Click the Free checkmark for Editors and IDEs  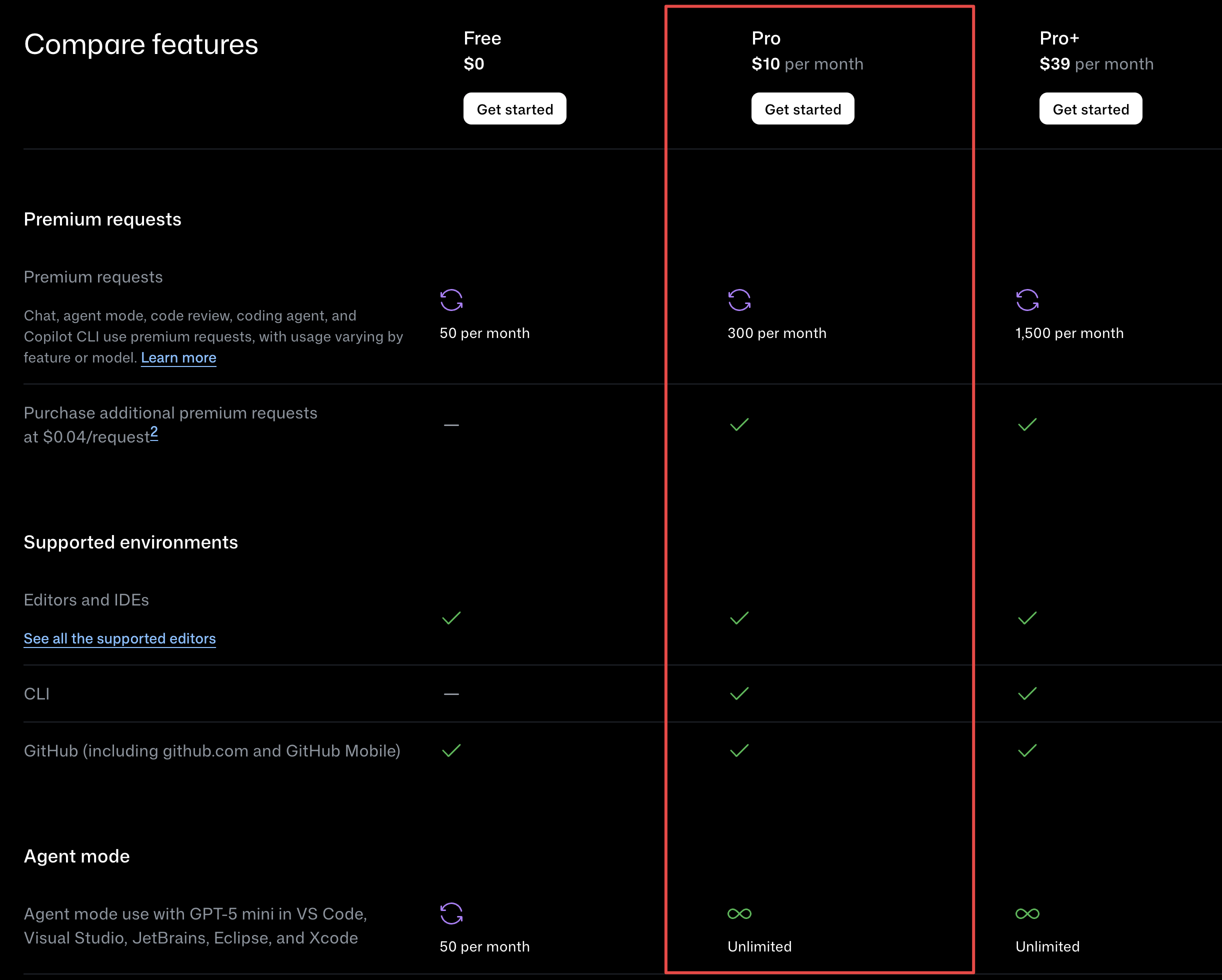pos(451,618)
